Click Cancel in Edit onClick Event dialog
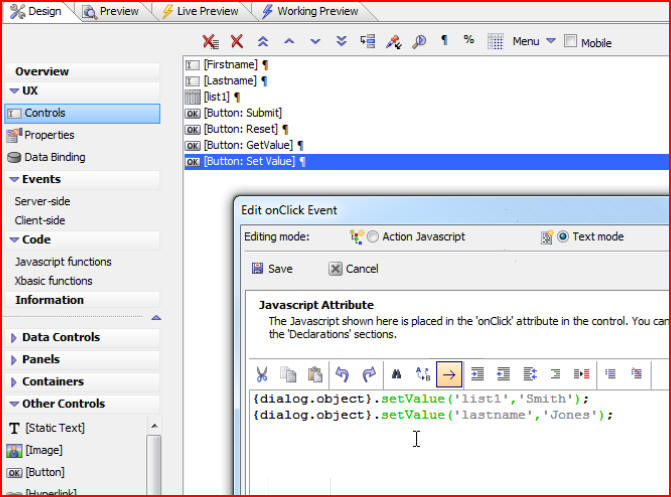The width and height of the screenshot is (671, 497). (x=353, y=269)
